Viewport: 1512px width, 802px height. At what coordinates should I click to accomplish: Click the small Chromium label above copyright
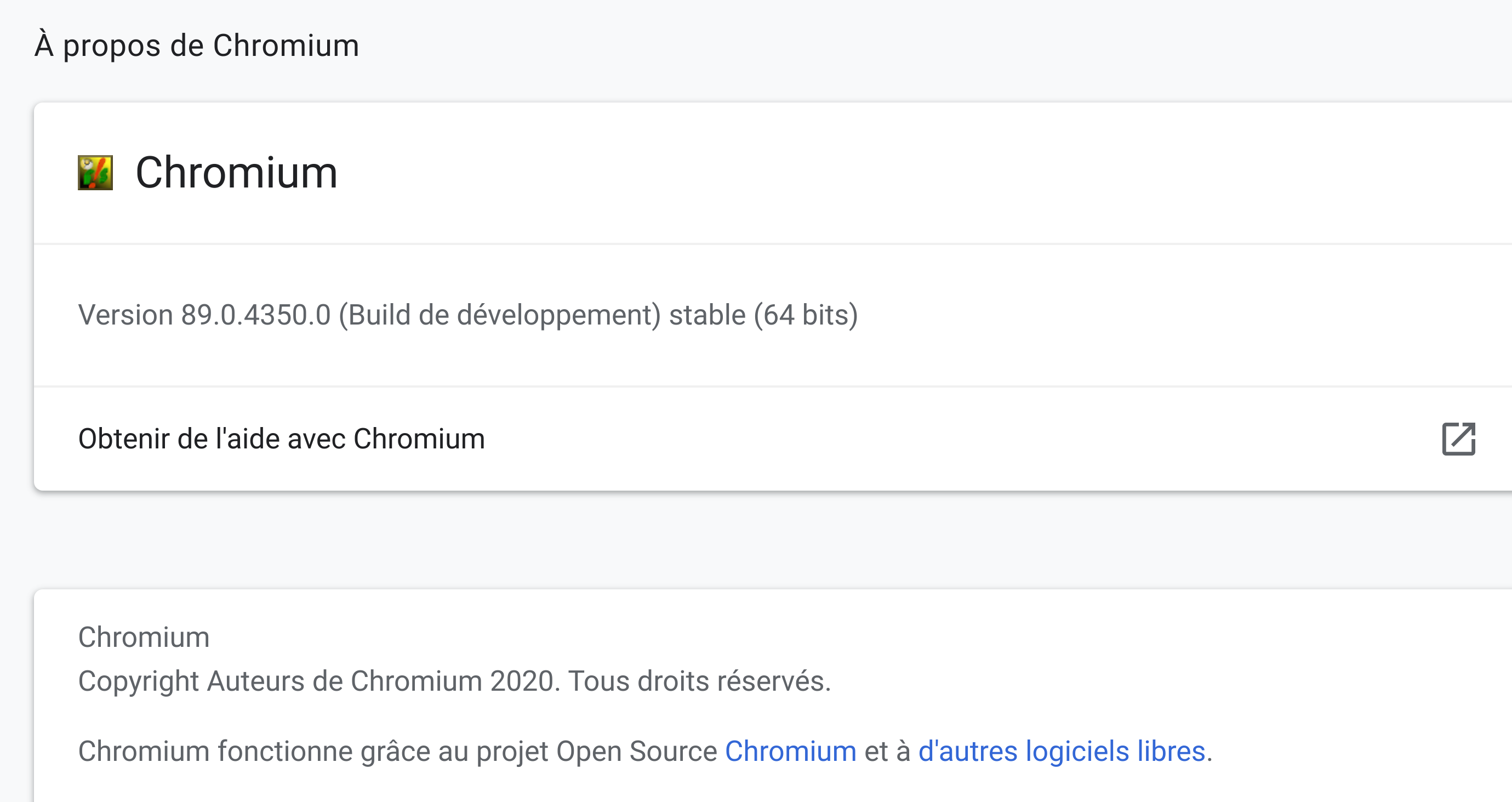tap(144, 637)
